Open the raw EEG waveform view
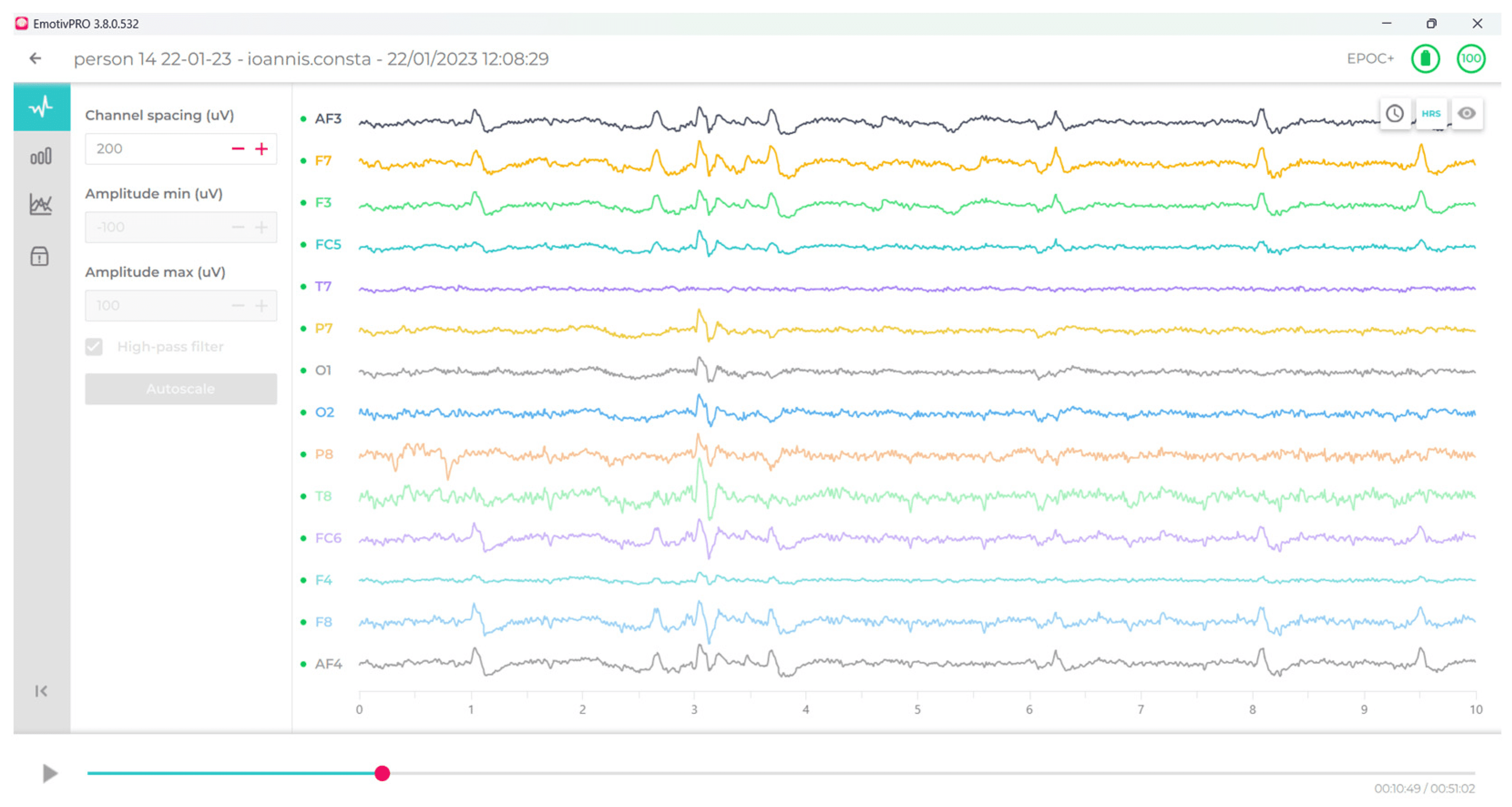The image size is (1512, 807). (x=41, y=107)
